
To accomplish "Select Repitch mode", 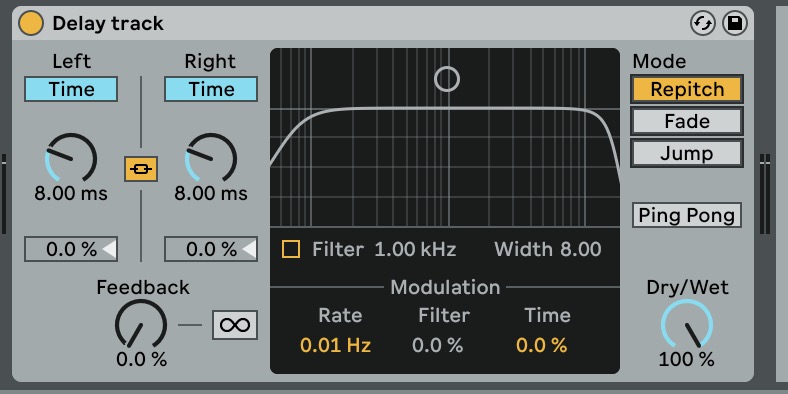I will click(687, 89).
